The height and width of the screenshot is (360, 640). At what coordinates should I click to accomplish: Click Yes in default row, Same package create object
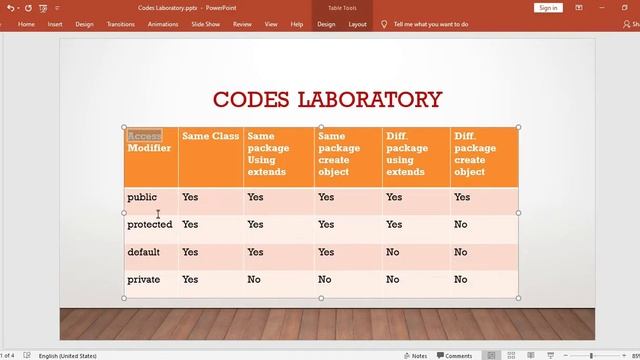pyautogui.click(x=326, y=252)
